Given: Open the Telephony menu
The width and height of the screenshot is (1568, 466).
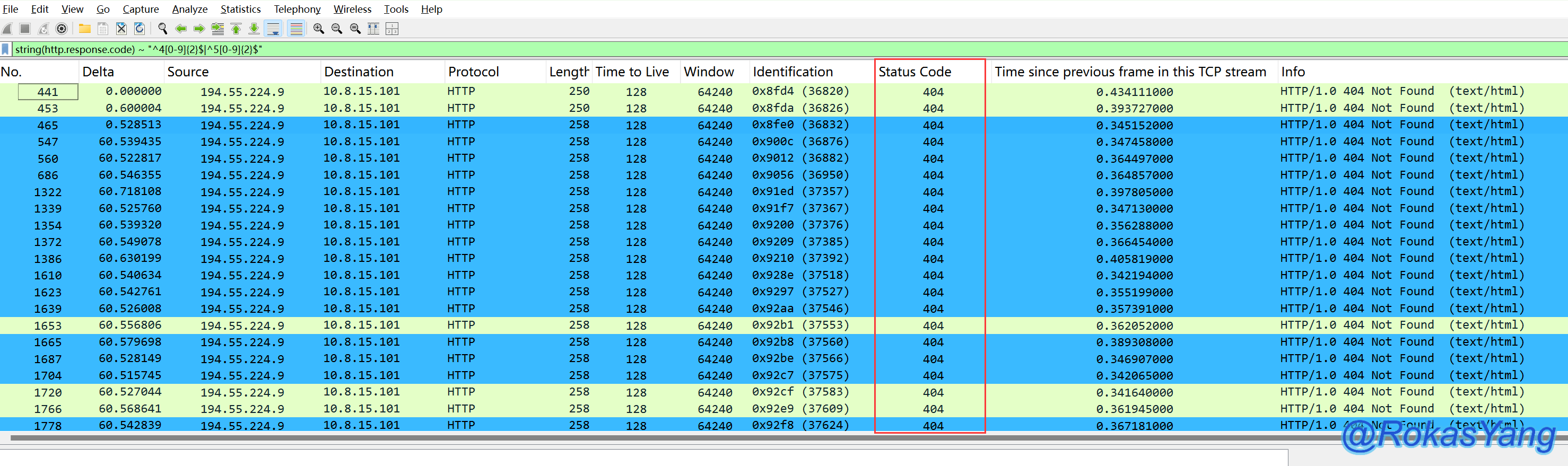Looking at the screenshot, I should click(x=297, y=9).
